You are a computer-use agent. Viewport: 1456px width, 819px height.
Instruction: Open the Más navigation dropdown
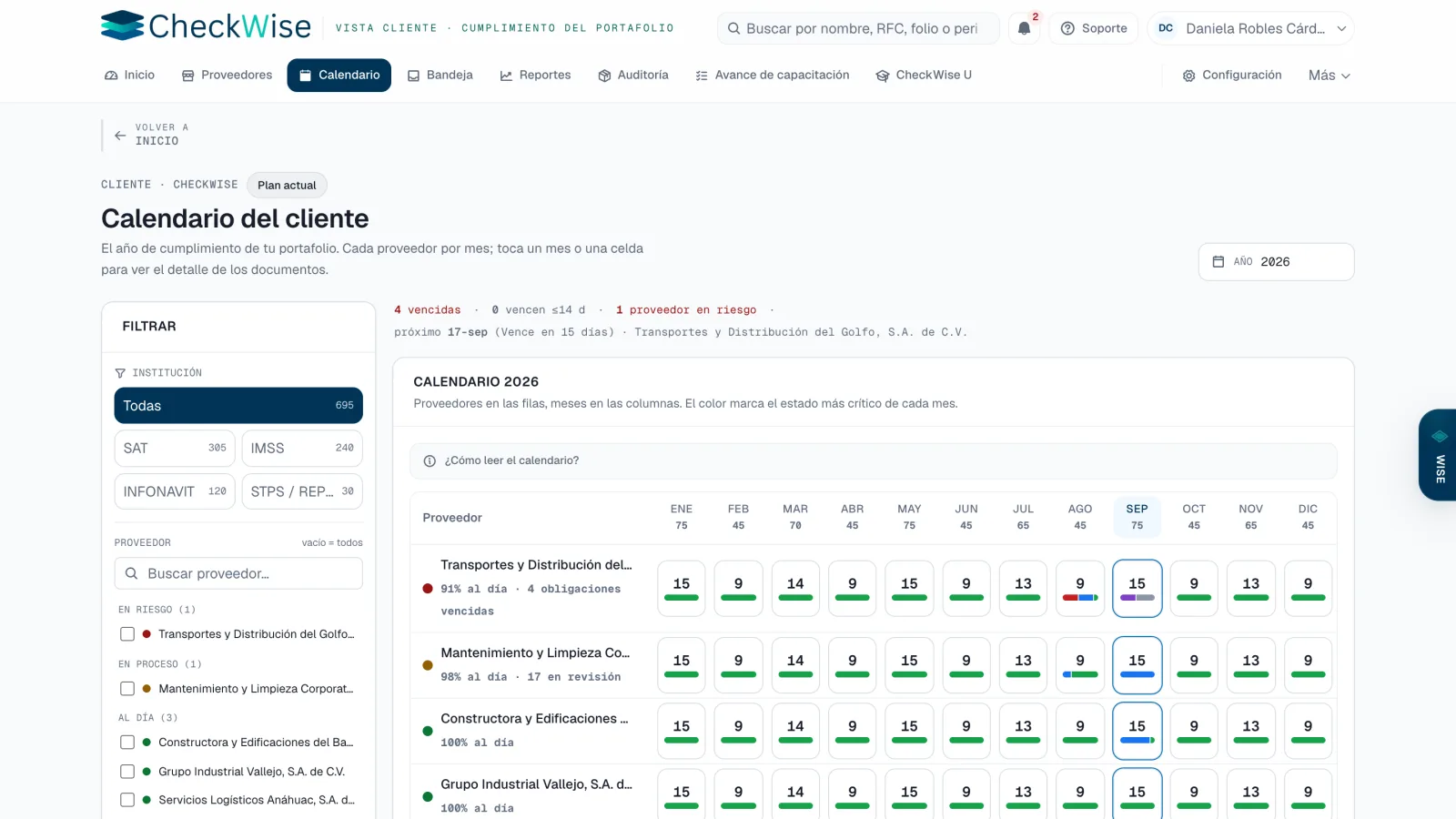[x=1329, y=76]
